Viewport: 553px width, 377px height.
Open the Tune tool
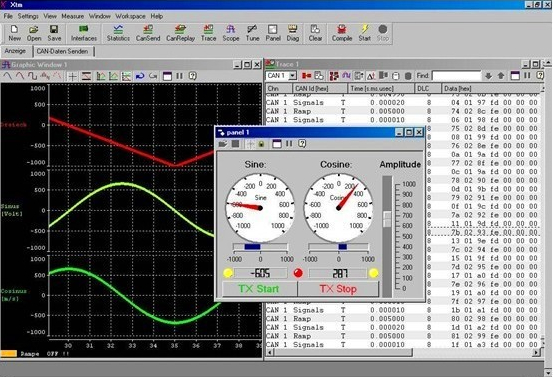252,33
